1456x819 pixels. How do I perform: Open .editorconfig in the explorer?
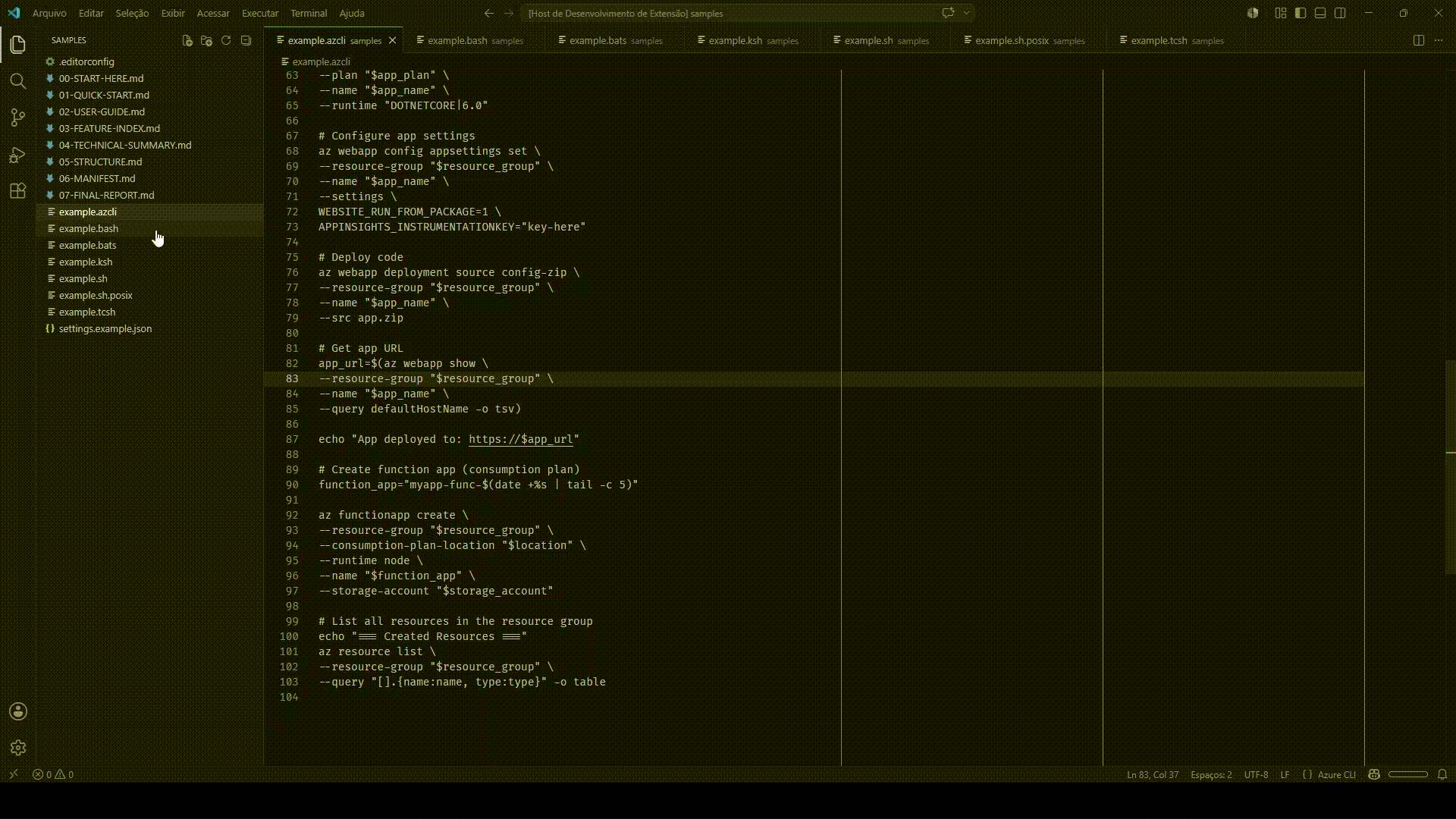150,61
